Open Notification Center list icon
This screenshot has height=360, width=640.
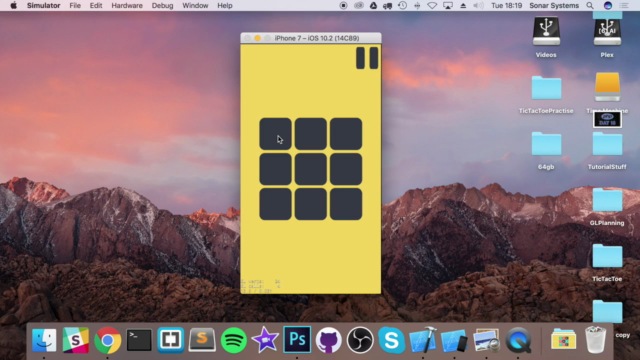click(x=624, y=6)
